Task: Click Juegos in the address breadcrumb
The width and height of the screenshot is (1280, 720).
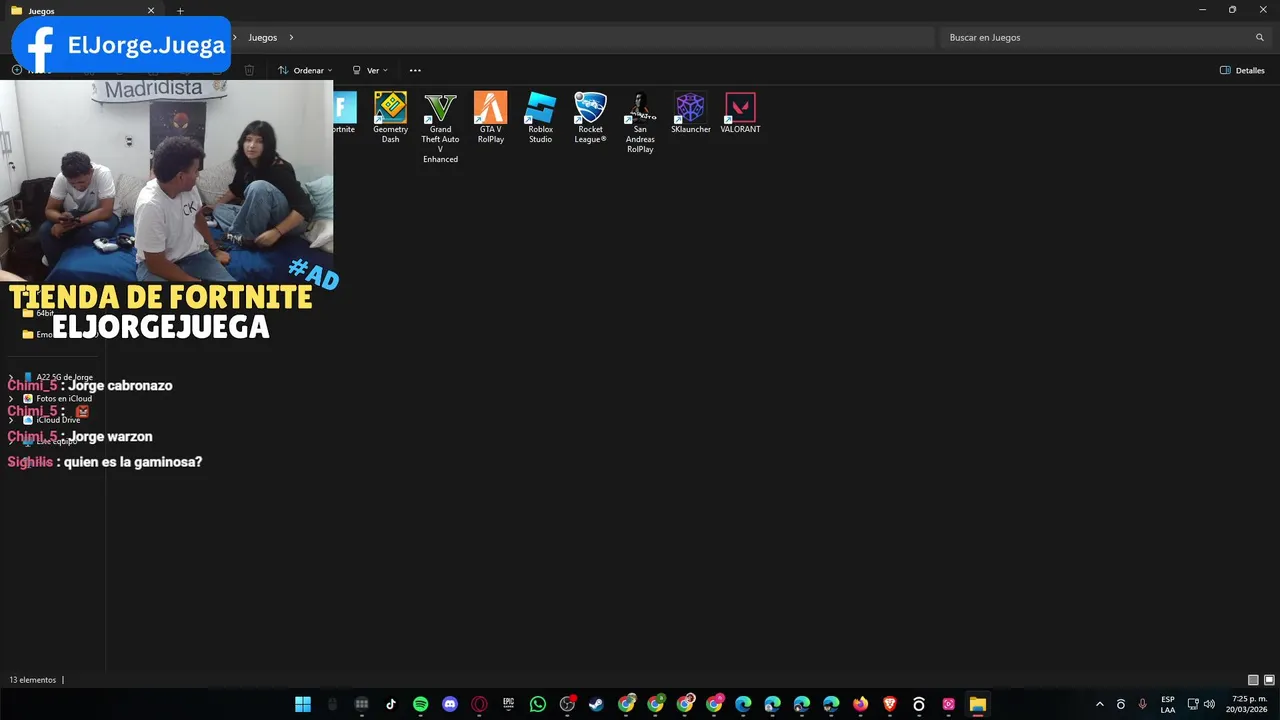Action: pos(263,37)
